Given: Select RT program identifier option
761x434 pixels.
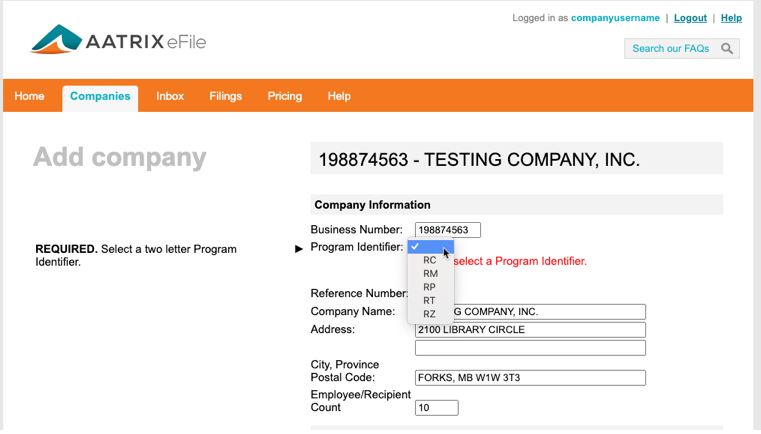Looking at the screenshot, I should coord(429,300).
